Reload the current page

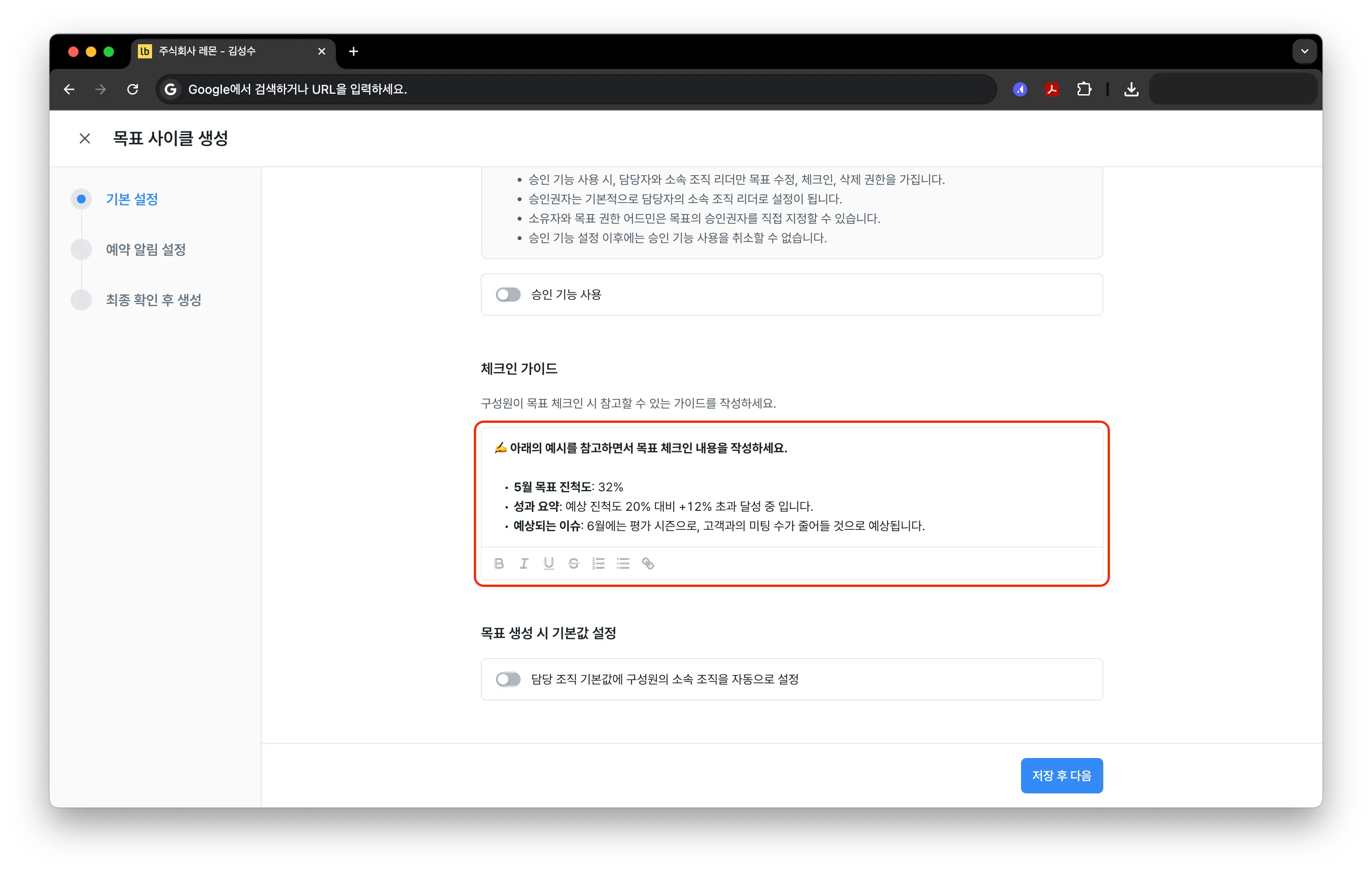point(133,89)
